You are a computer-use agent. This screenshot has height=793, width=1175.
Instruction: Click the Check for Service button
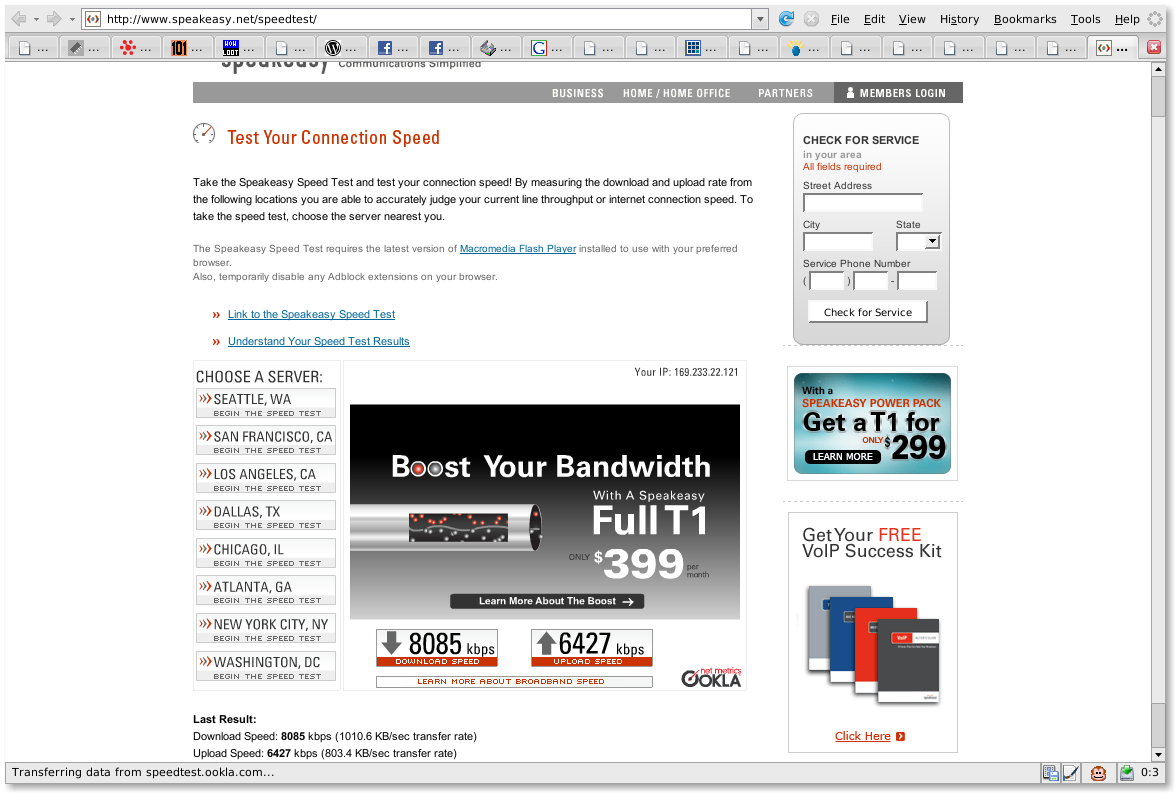(x=868, y=312)
